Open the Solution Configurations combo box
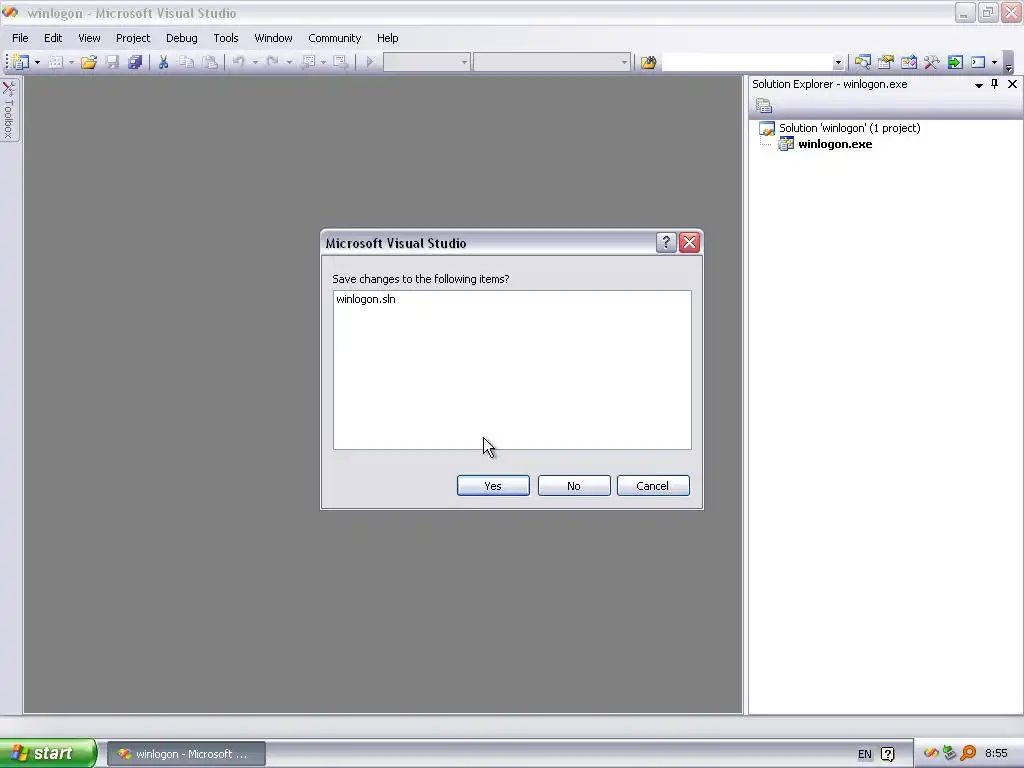Image resolution: width=1024 pixels, height=768 pixels. click(426, 62)
